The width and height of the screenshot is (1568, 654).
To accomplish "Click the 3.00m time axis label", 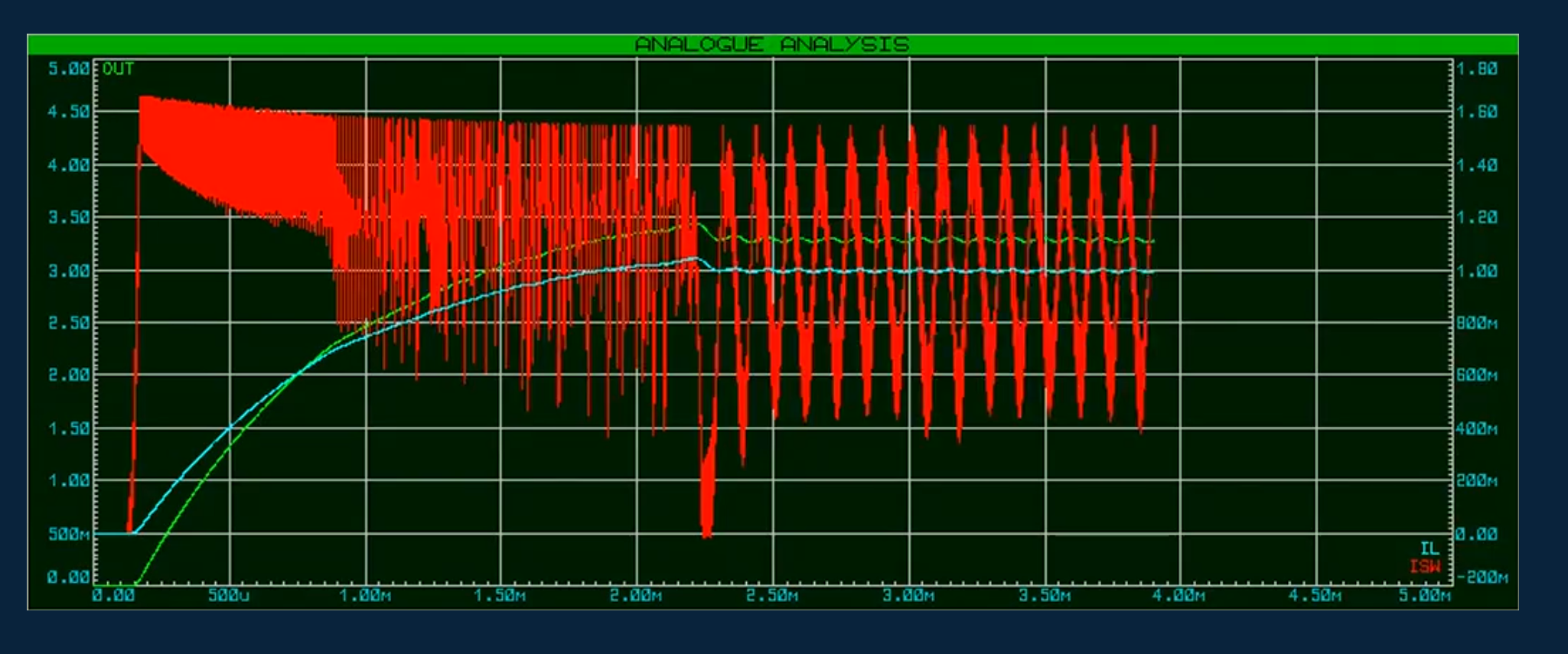I will 908,595.
